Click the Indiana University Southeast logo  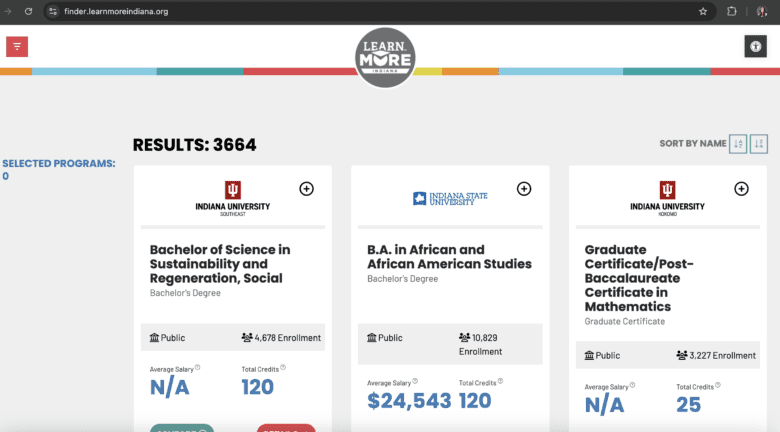point(232,198)
